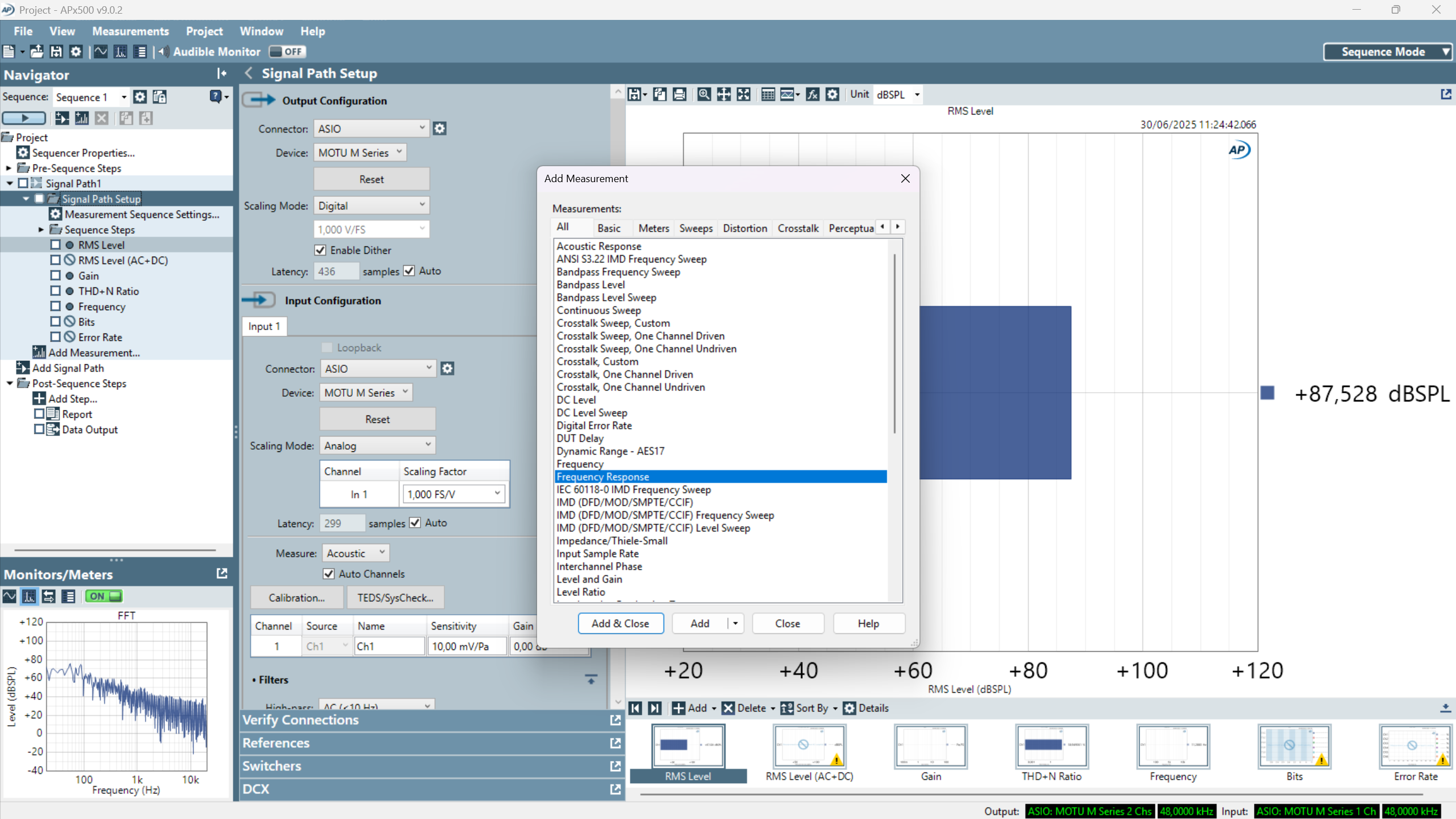Uncheck Auto for output latency
1456x819 pixels.
pyautogui.click(x=410, y=271)
